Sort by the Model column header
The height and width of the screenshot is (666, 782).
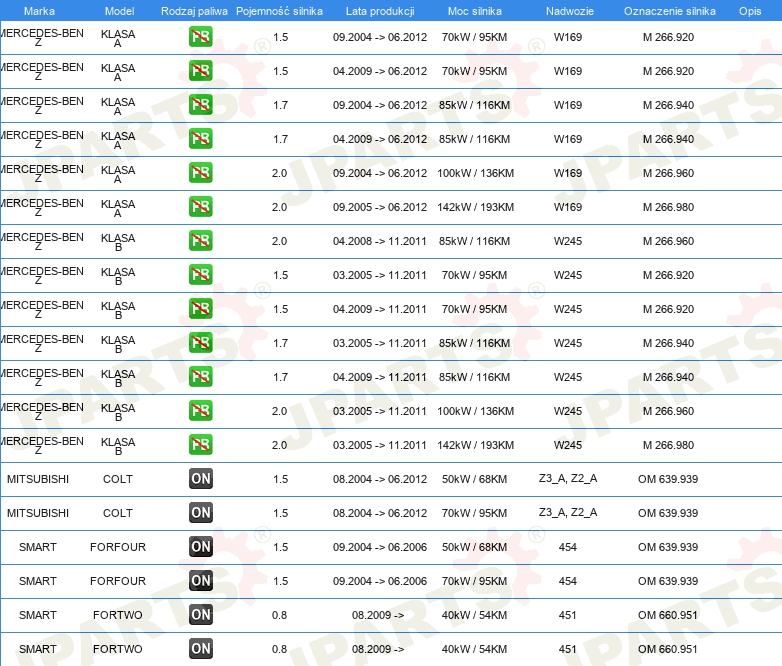click(x=120, y=11)
